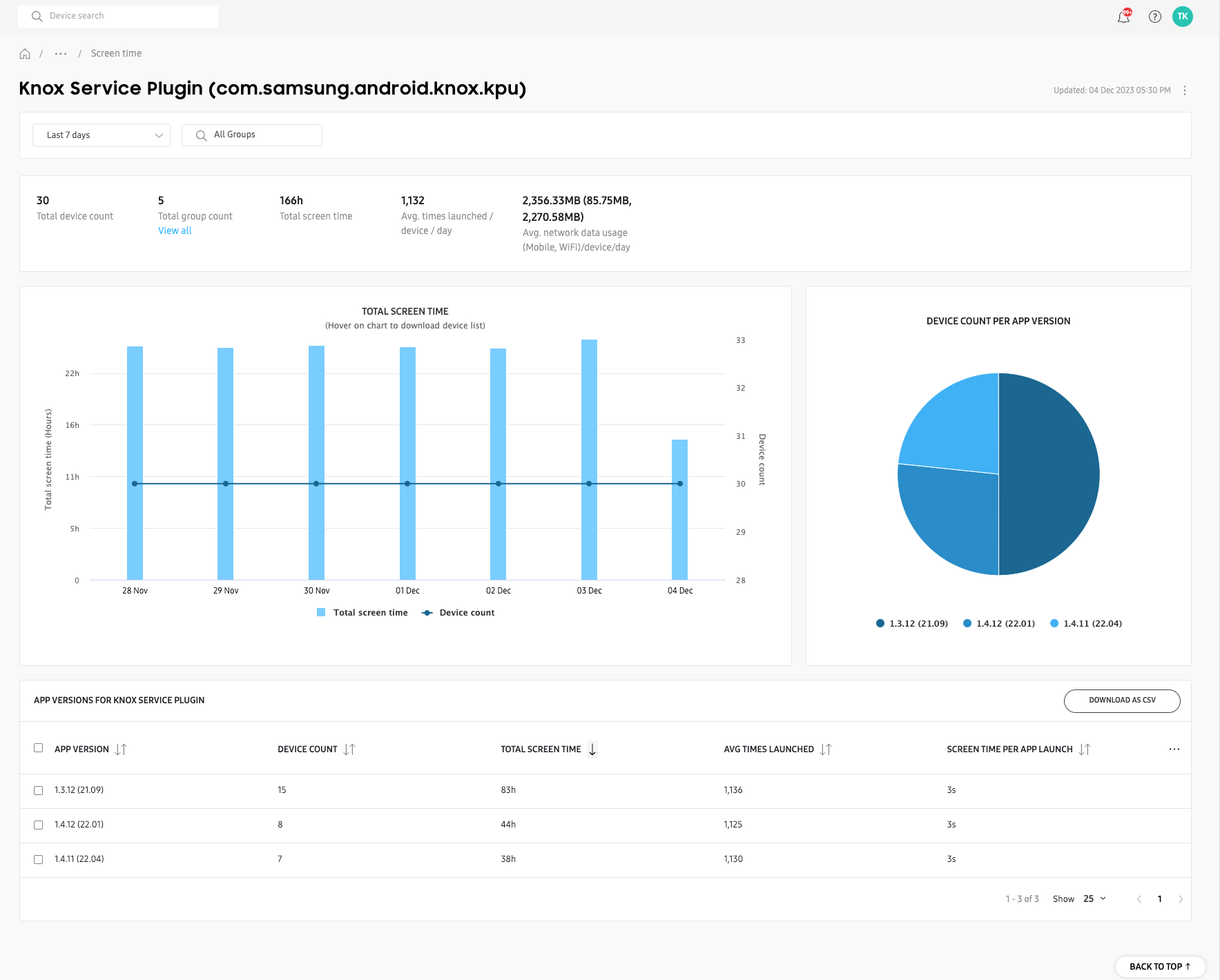Expand the breadcrumb ellipsis
This screenshot has height=980, width=1220.
pos(61,54)
